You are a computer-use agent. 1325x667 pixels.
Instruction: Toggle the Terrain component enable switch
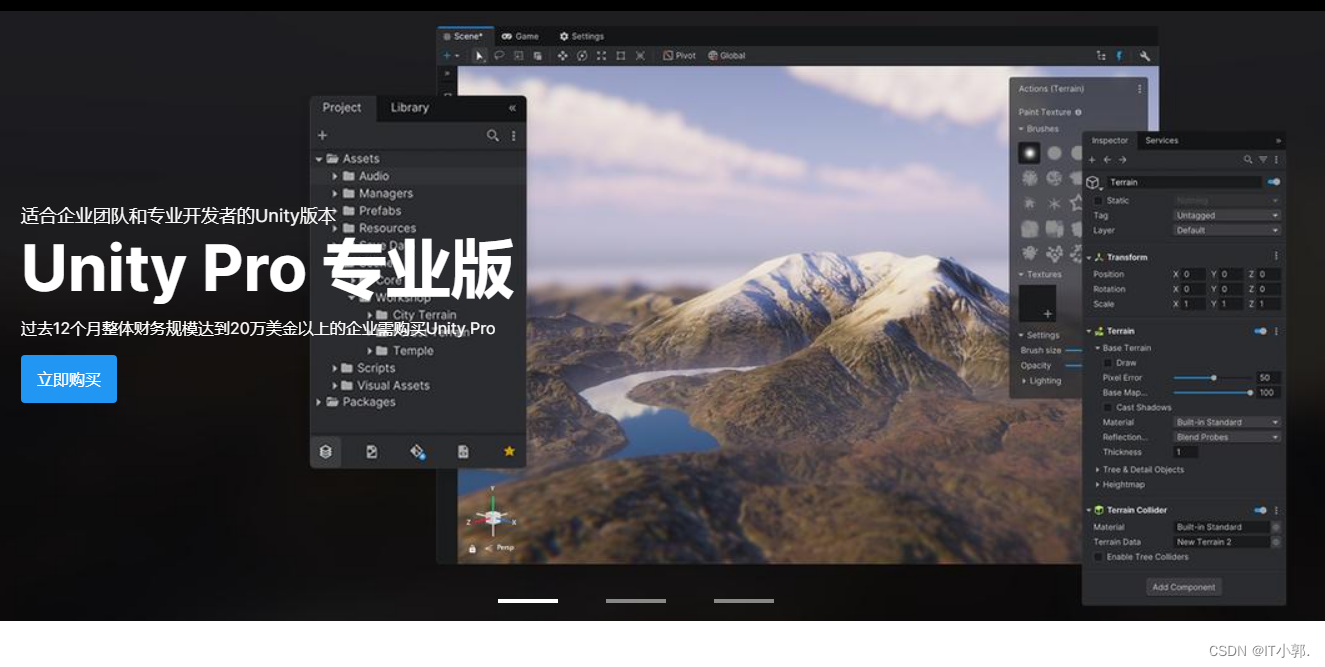pyautogui.click(x=1260, y=331)
